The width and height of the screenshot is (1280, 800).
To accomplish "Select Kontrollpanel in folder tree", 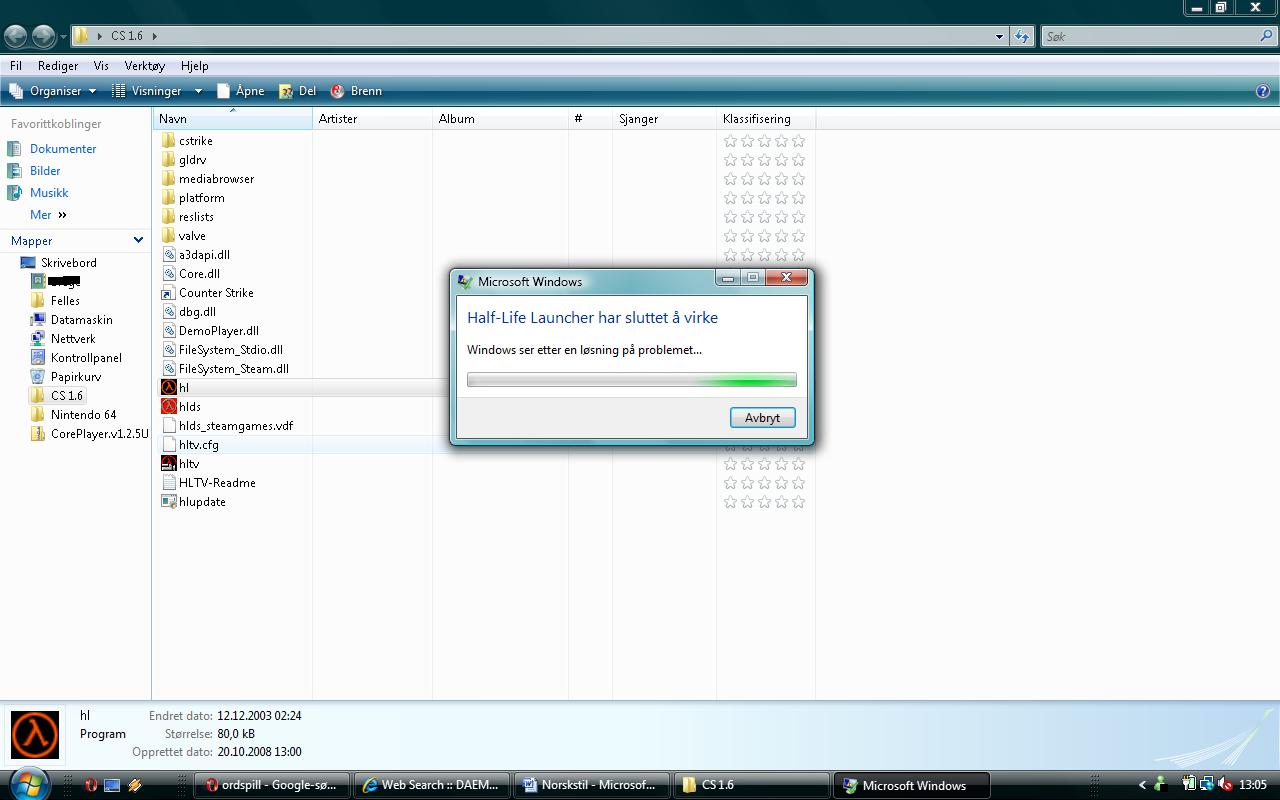I will (x=86, y=358).
